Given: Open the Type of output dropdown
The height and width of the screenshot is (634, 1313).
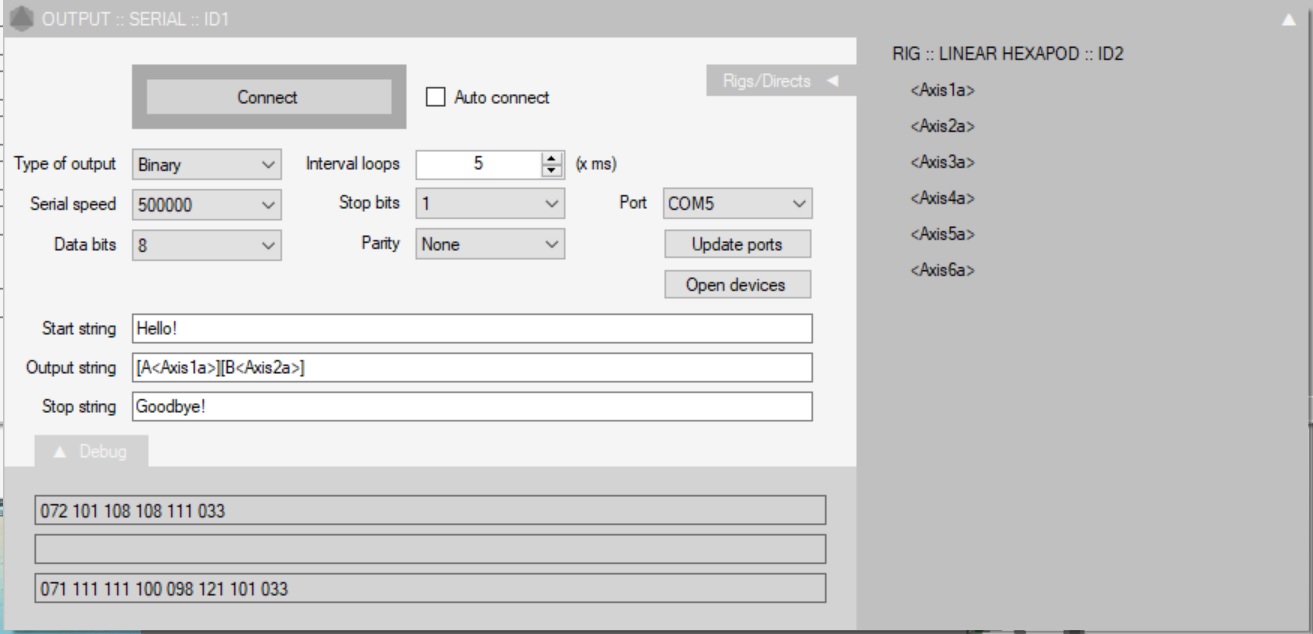Looking at the screenshot, I should tap(207, 164).
